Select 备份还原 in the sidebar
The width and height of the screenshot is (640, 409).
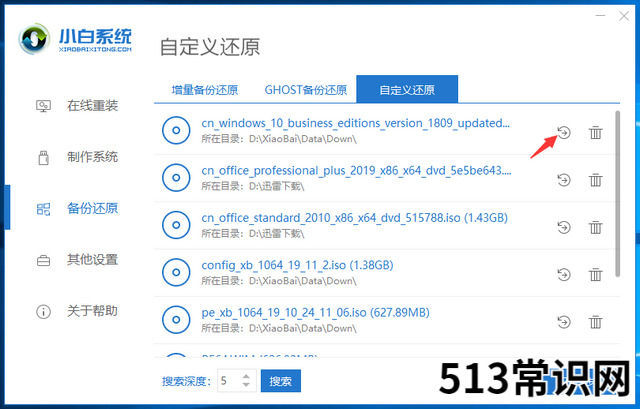92,208
